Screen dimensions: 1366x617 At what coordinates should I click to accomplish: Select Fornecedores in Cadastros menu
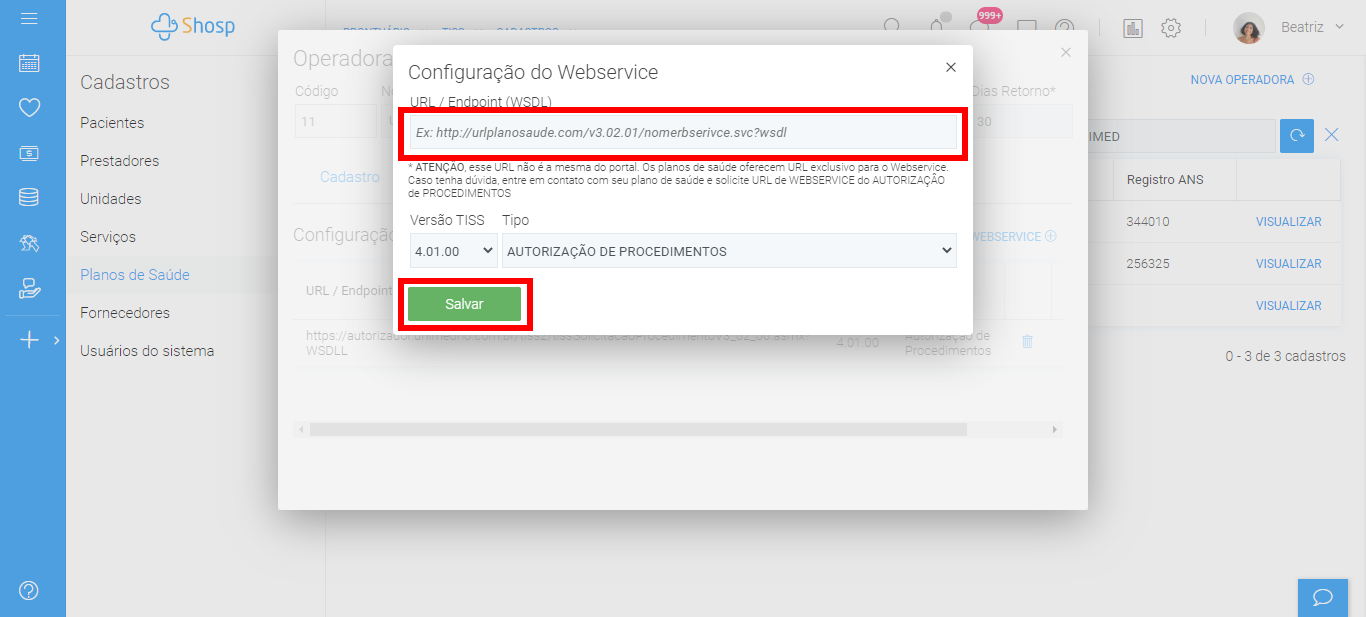coord(125,313)
